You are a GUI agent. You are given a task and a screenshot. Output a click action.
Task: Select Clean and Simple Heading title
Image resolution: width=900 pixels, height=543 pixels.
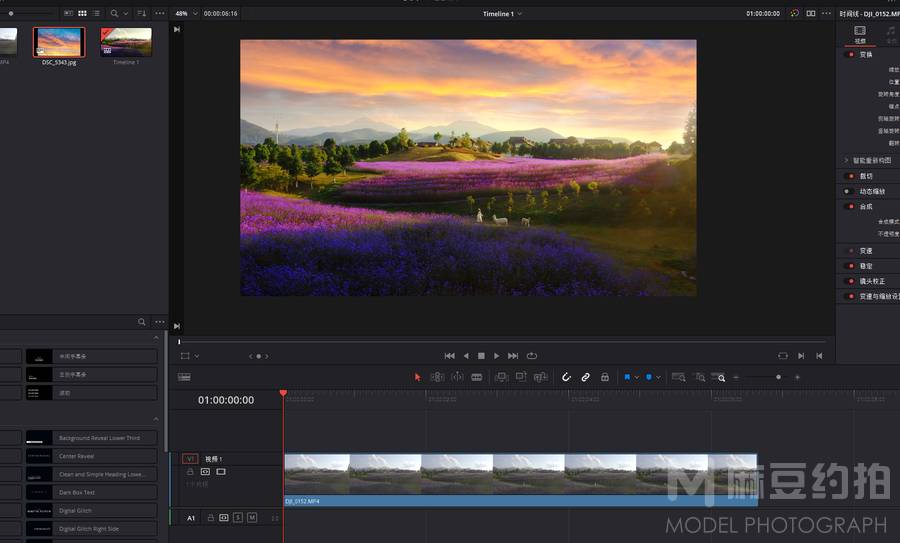91,474
